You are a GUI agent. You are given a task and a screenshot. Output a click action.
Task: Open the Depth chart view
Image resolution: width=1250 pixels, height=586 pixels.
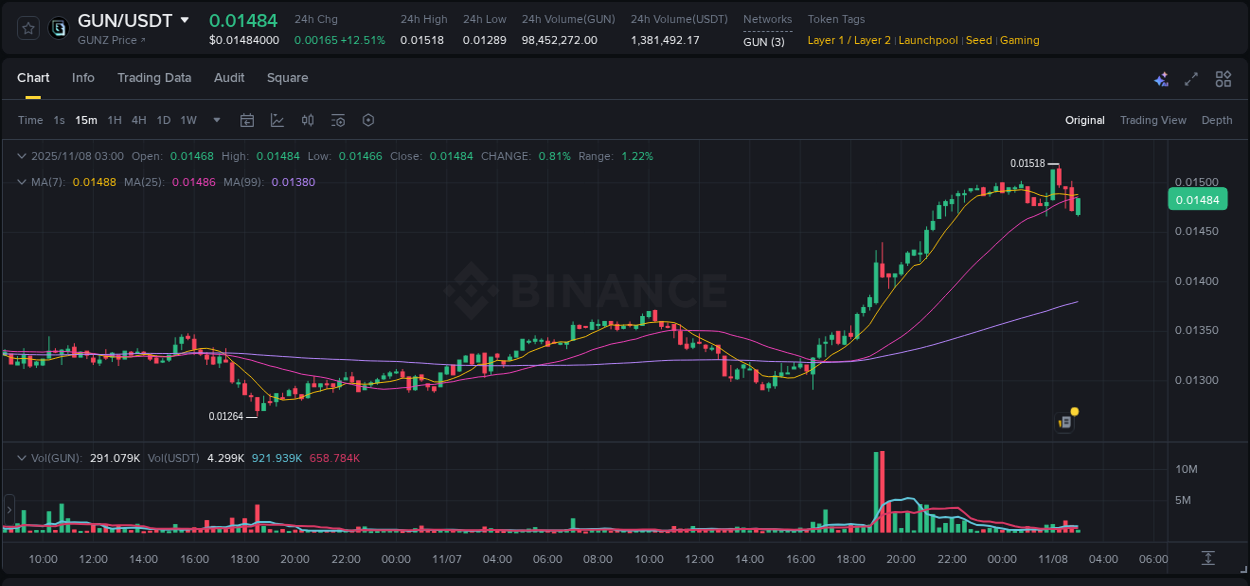pos(1217,120)
